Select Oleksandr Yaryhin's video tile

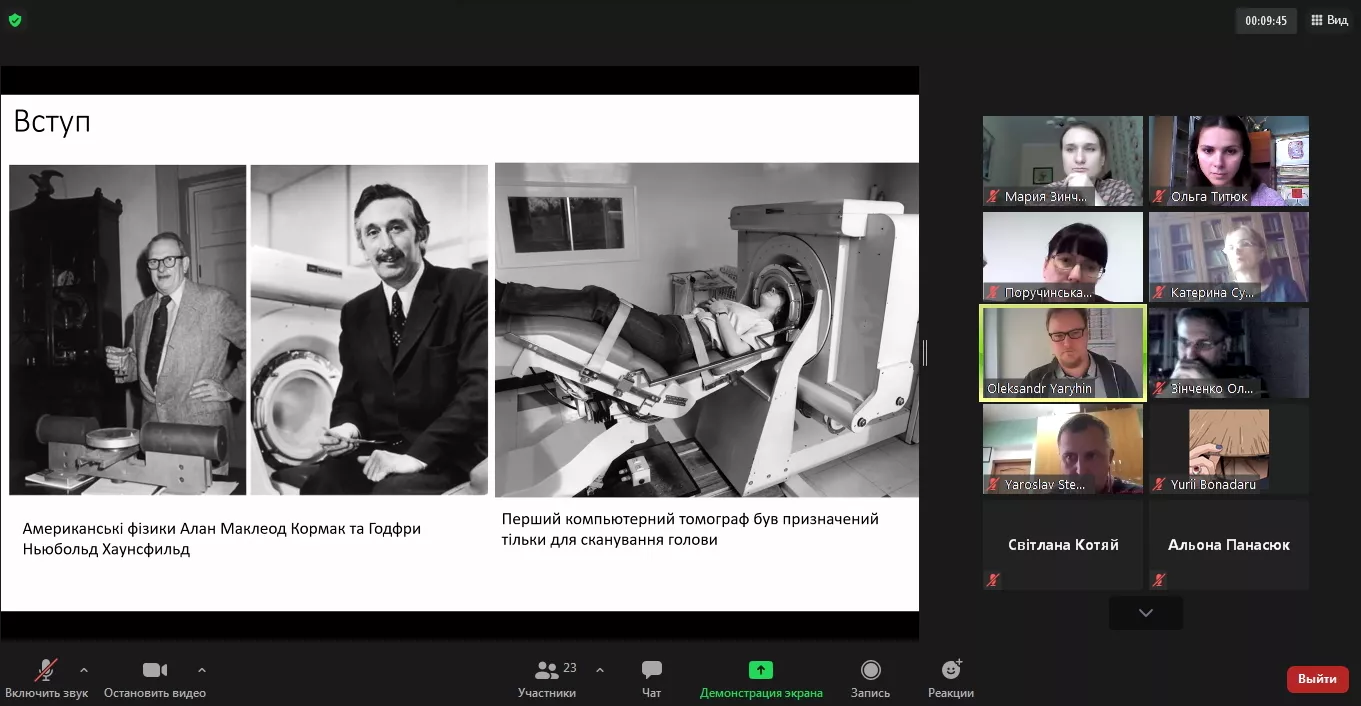1062,352
